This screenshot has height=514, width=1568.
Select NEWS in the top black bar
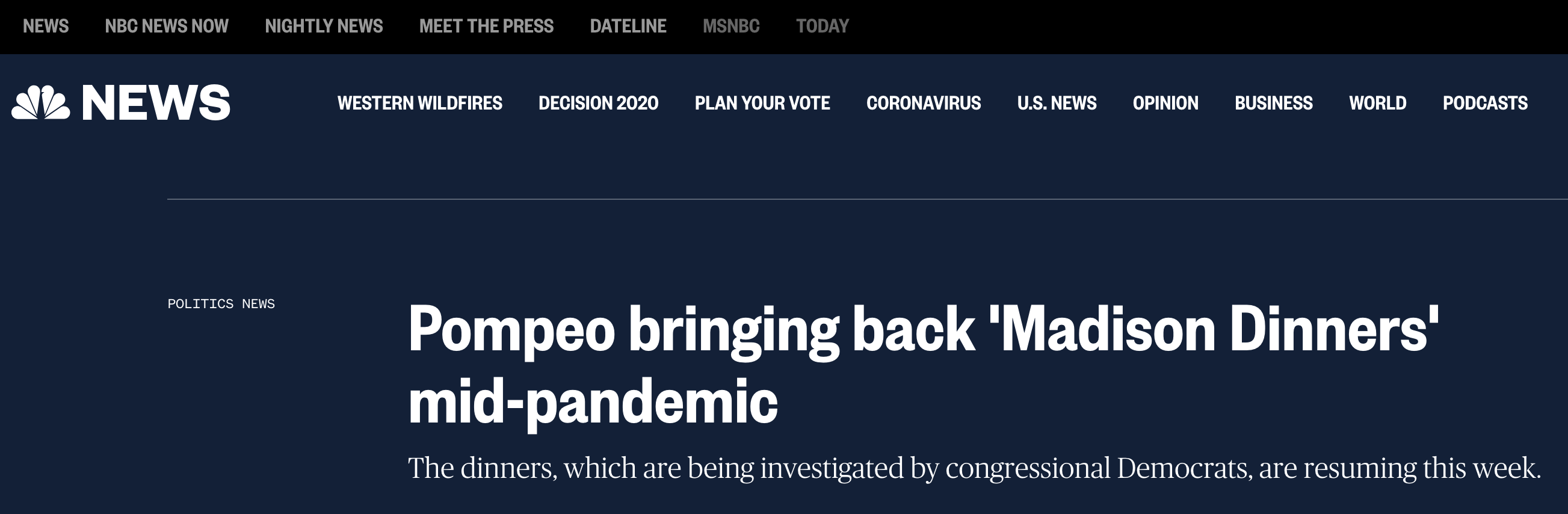46,26
